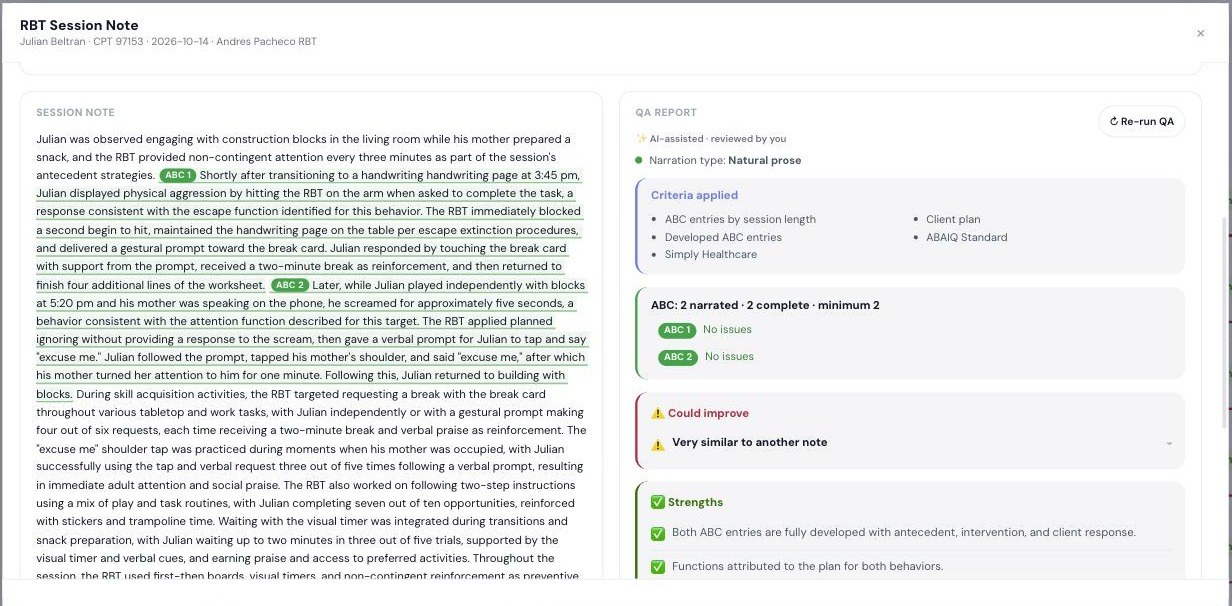The height and width of the screenshot is (606, 1232).
Task: Click the 'SESSION NOTE' panel header
Action: (x=75, y=113)
